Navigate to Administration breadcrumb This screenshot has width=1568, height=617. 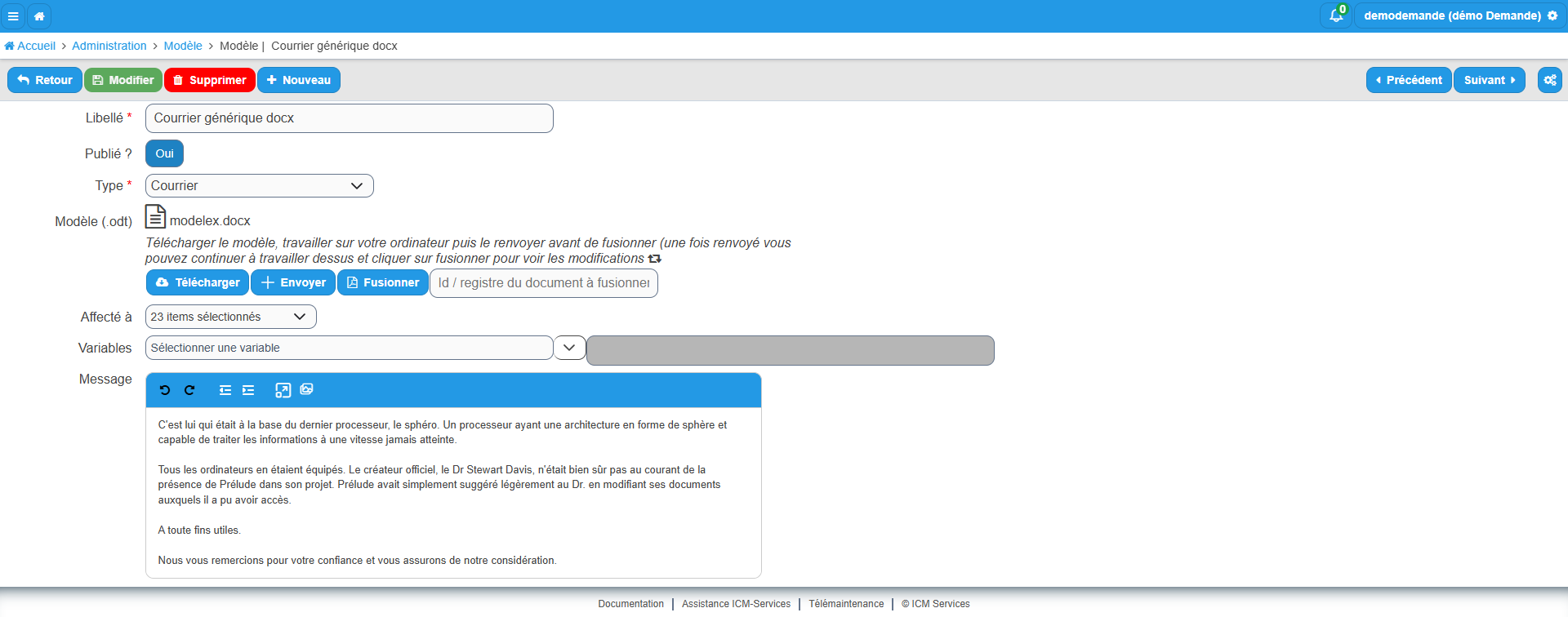pyautogui.click(x=109, y=46)
